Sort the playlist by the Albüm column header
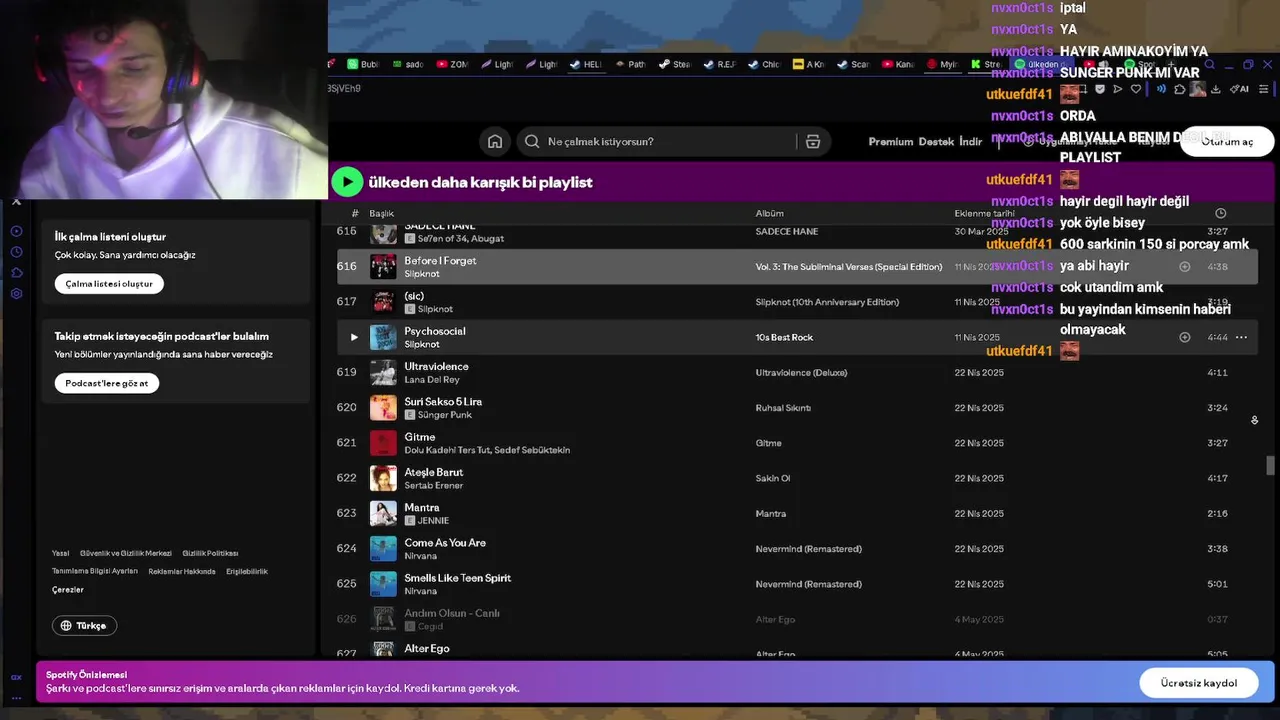This screenshot has height=720, width=1280. tap(769, 213)
